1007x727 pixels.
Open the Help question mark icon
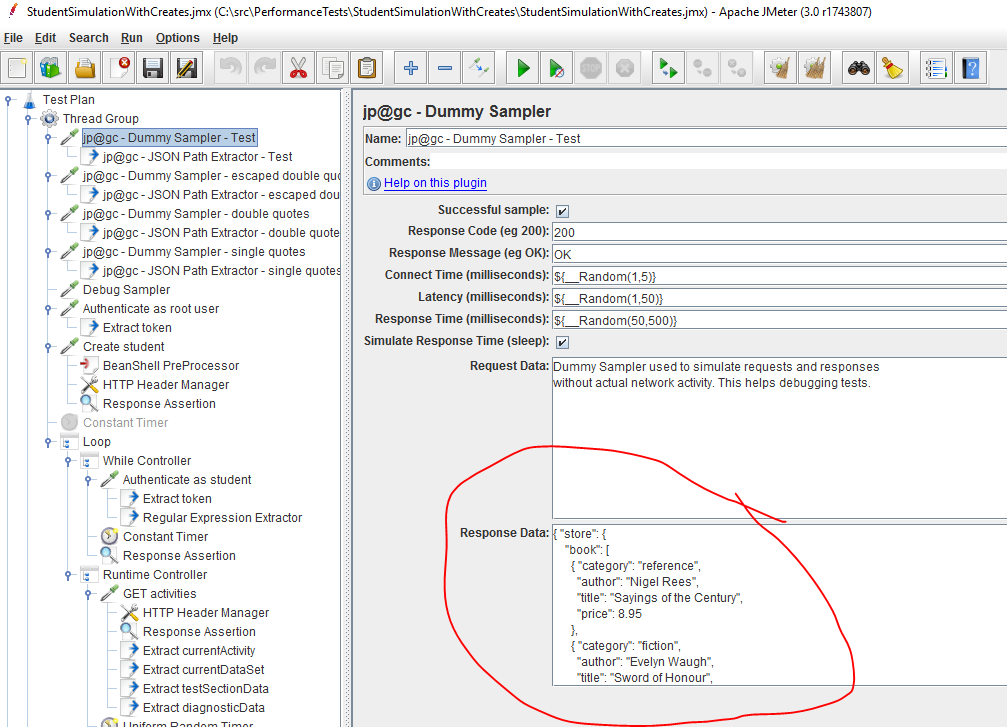pyautogui.click(x=970, y=67)
